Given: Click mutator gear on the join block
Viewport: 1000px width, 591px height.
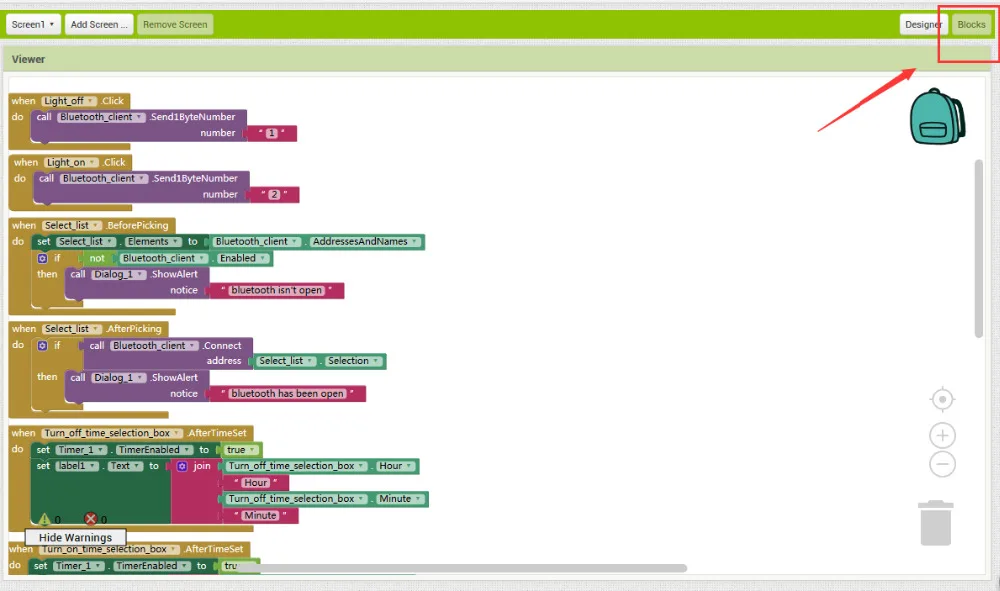Looking at the screenshot, I should pos(182,466).
